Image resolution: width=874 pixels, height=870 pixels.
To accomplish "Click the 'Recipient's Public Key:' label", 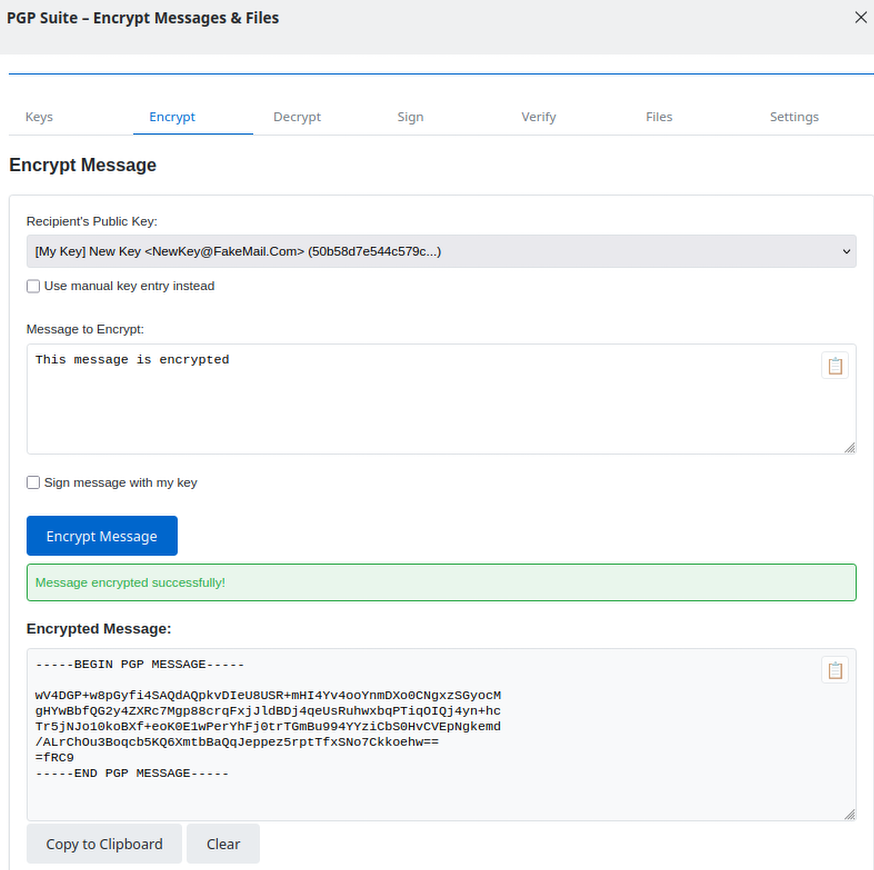I will (x=92, y=221).
